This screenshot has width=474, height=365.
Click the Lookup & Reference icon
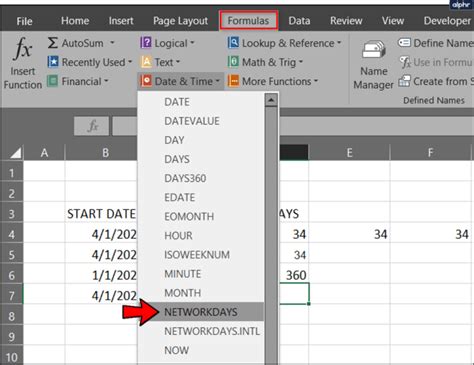tap(233, 43)
